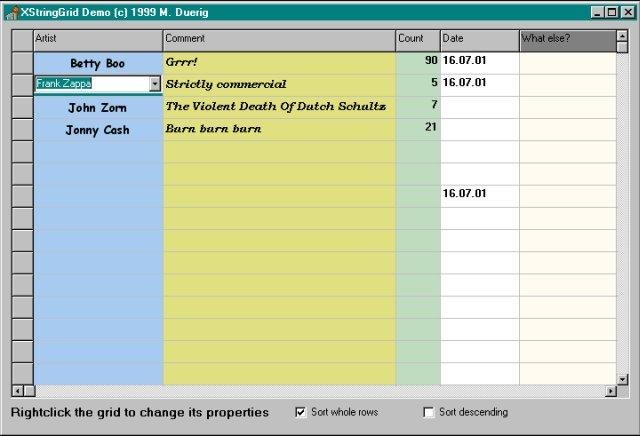Click the Count column header
The width and height of the screenshot is (640, 436).
coord(418,40)
